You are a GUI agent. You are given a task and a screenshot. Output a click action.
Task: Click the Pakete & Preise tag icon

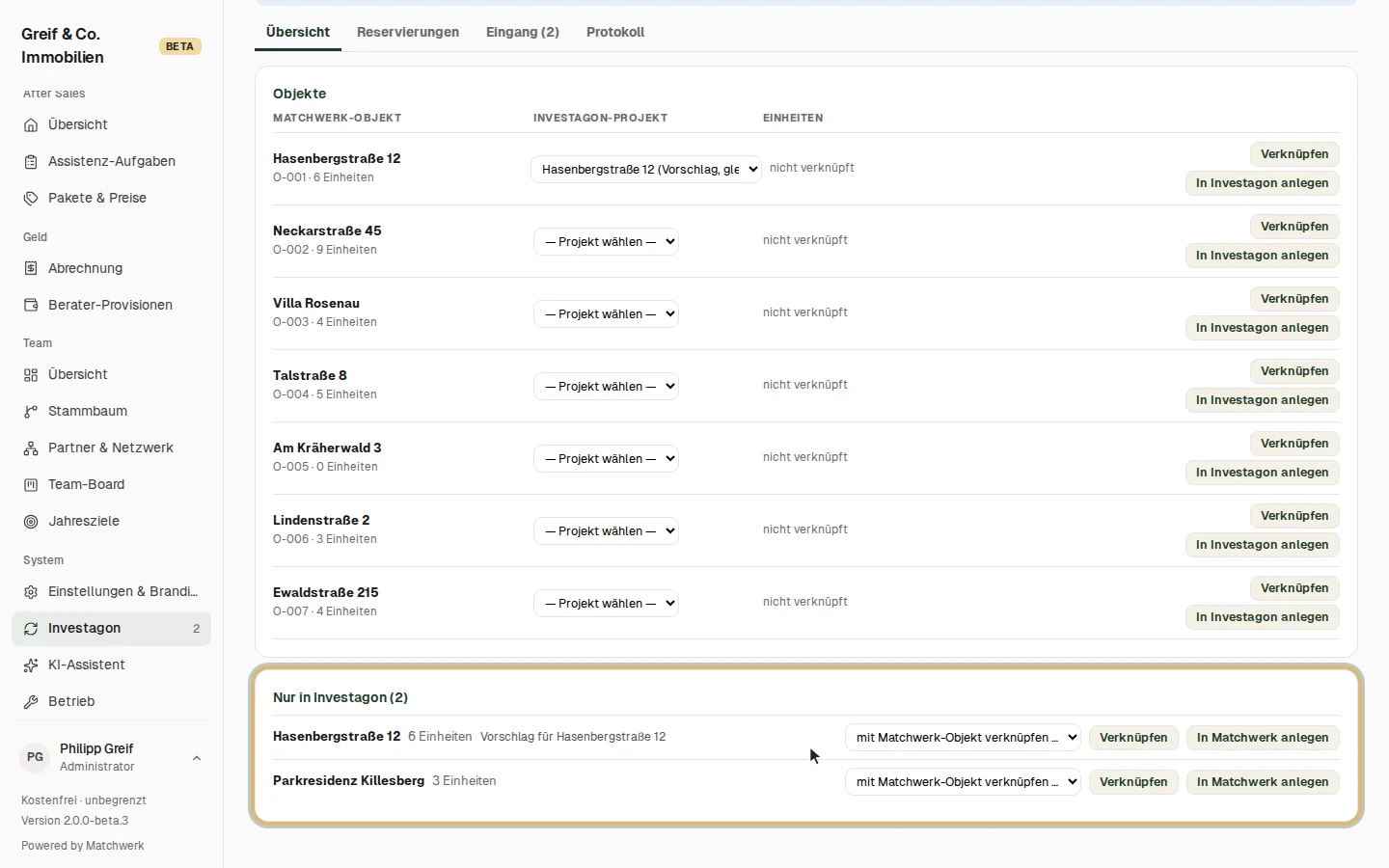point(31,199)
